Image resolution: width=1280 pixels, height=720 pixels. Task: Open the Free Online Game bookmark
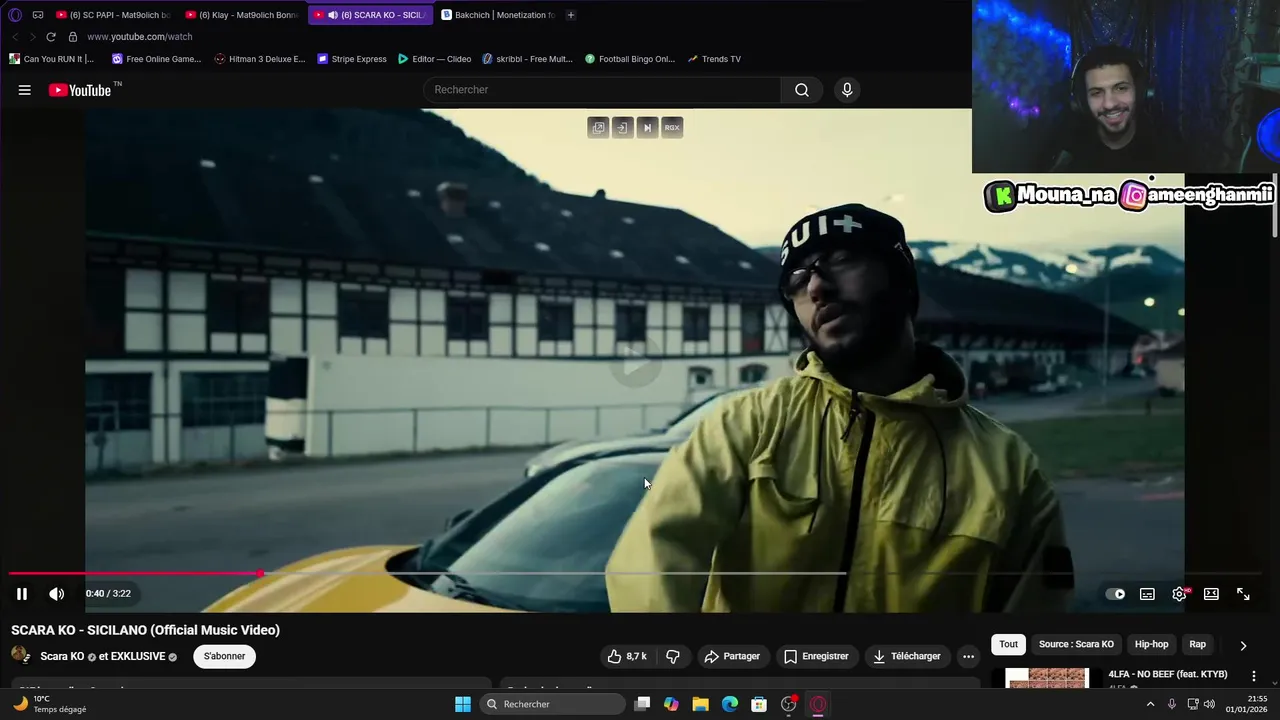click(x=157, y=59)
